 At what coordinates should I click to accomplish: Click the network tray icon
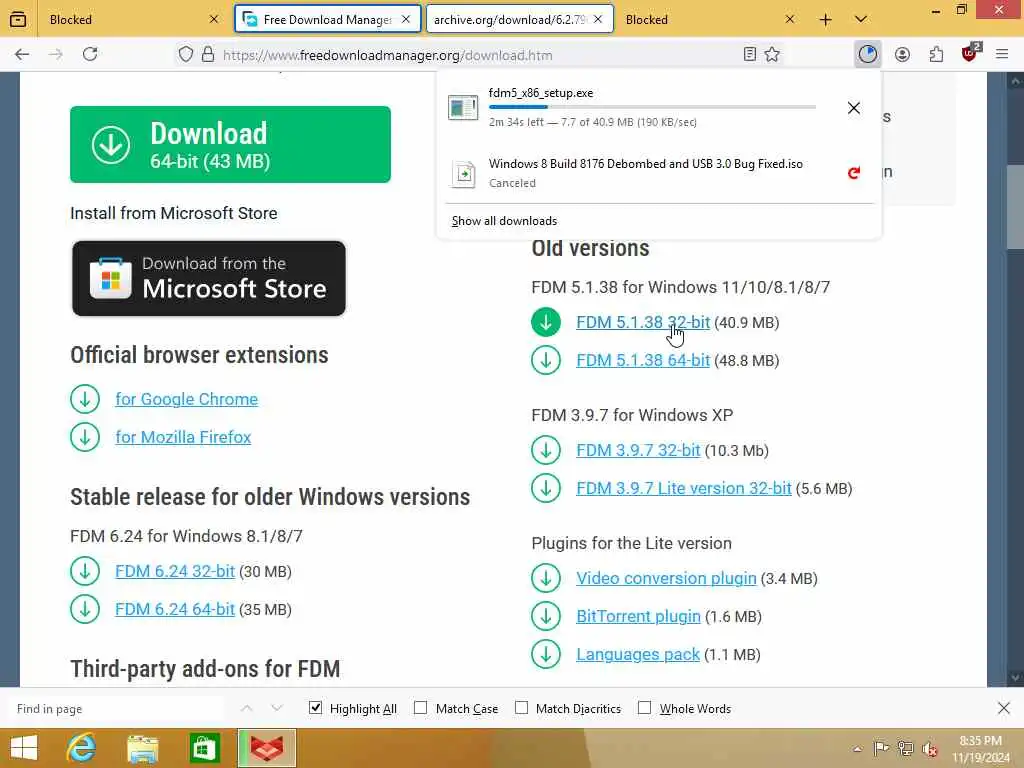pyautogui.click(x=906, y=749)
